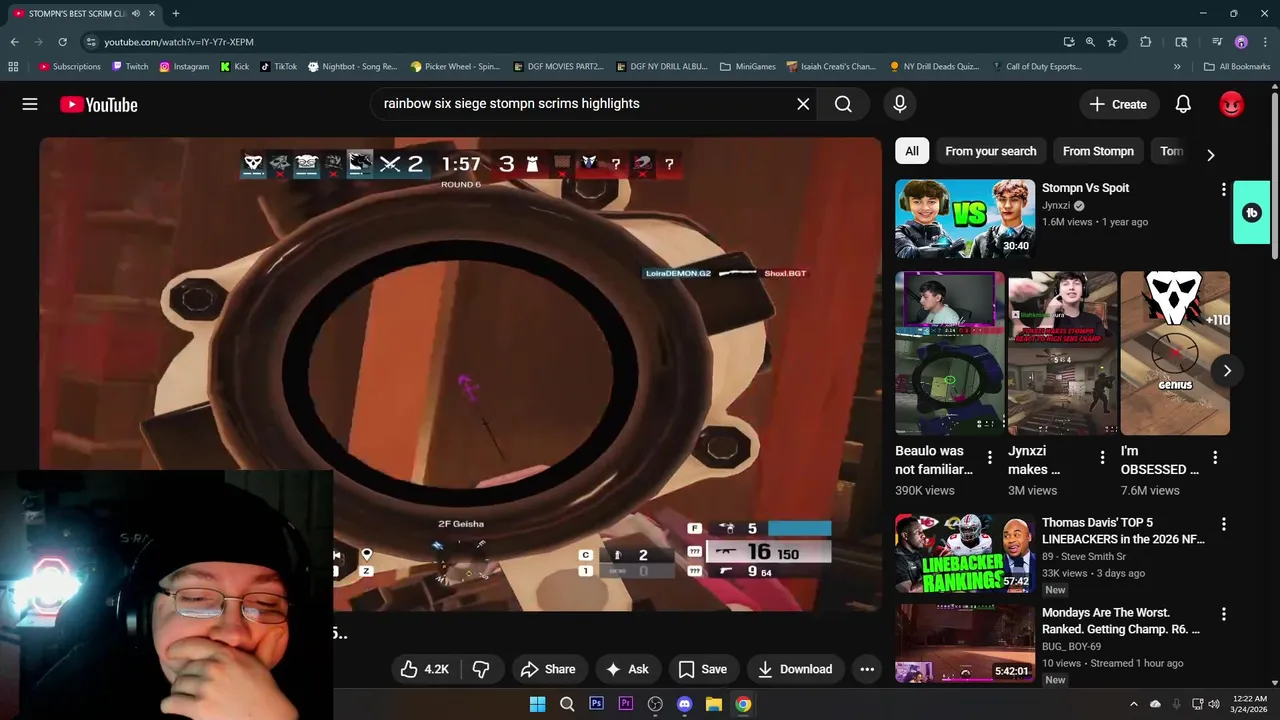Open the Create menu

1118,104
